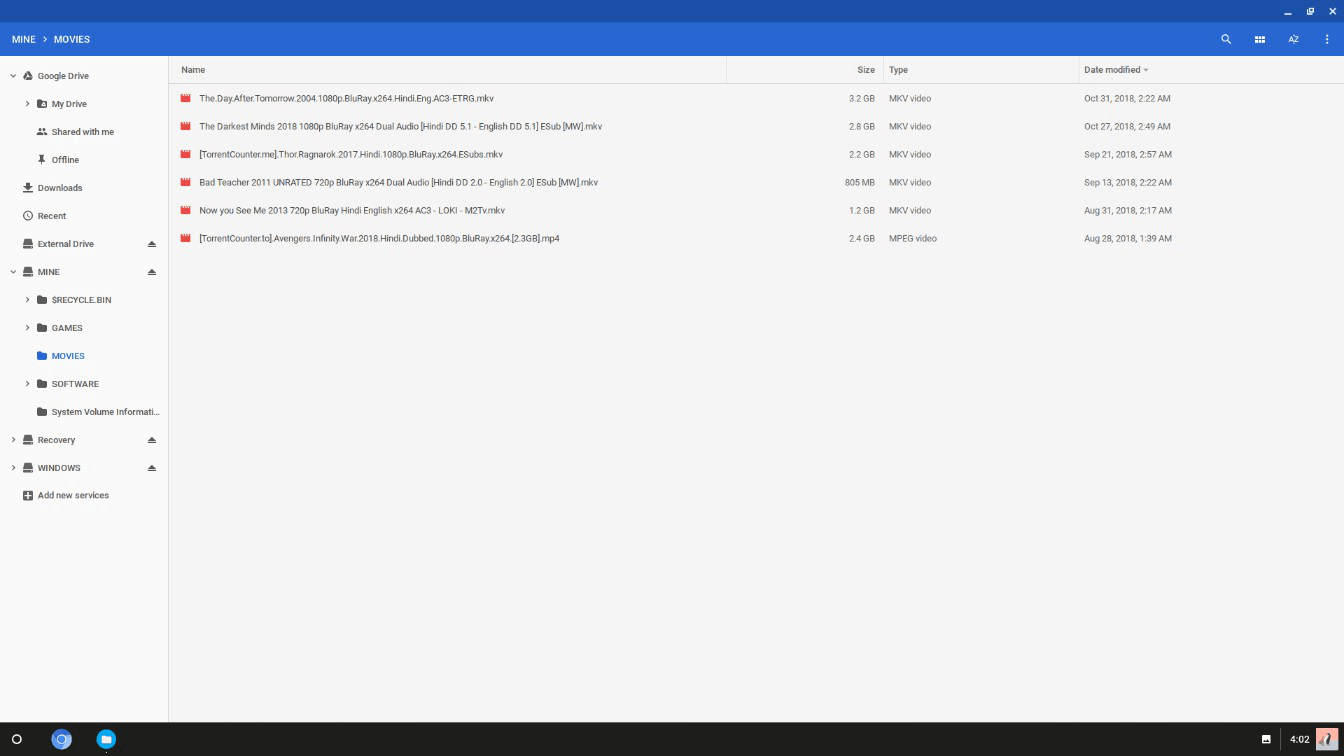Image resolution: width=1344 pixels, height=756 pixels.
Task: Expand the GAMES folder
Action: [x=27, y=328]
